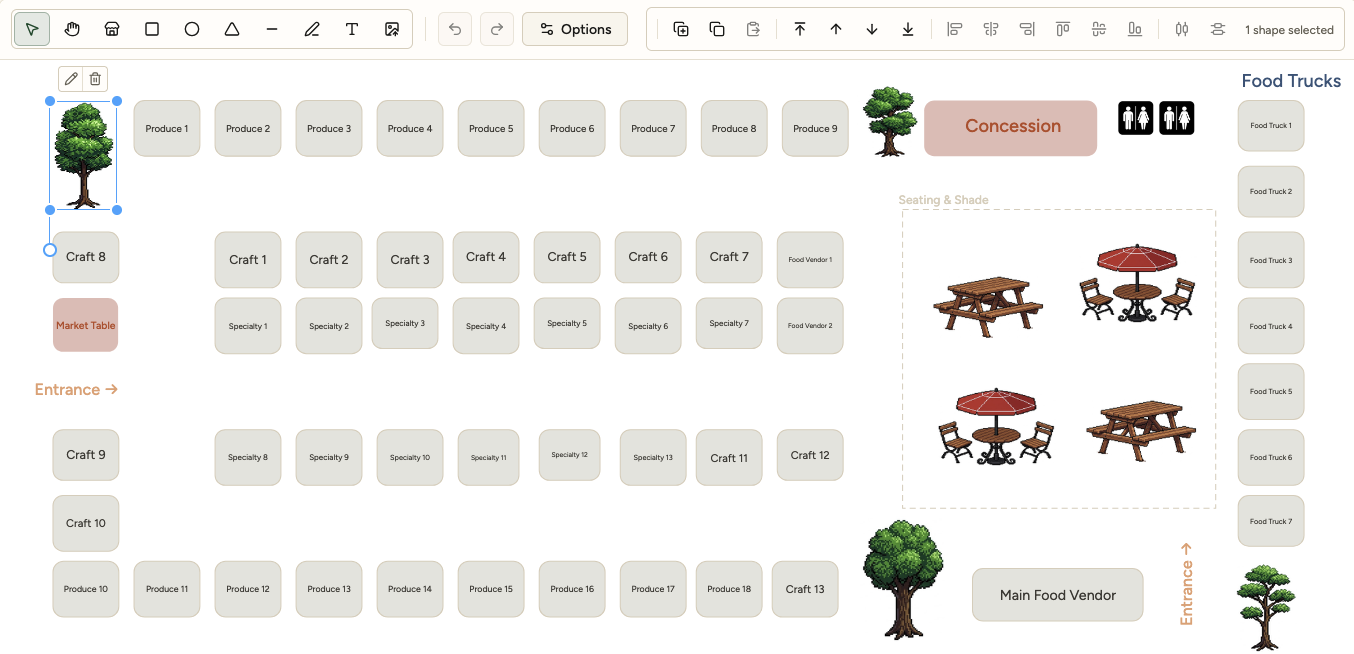
Task: Select the Produce 1 booth
Action: [166, 128]
